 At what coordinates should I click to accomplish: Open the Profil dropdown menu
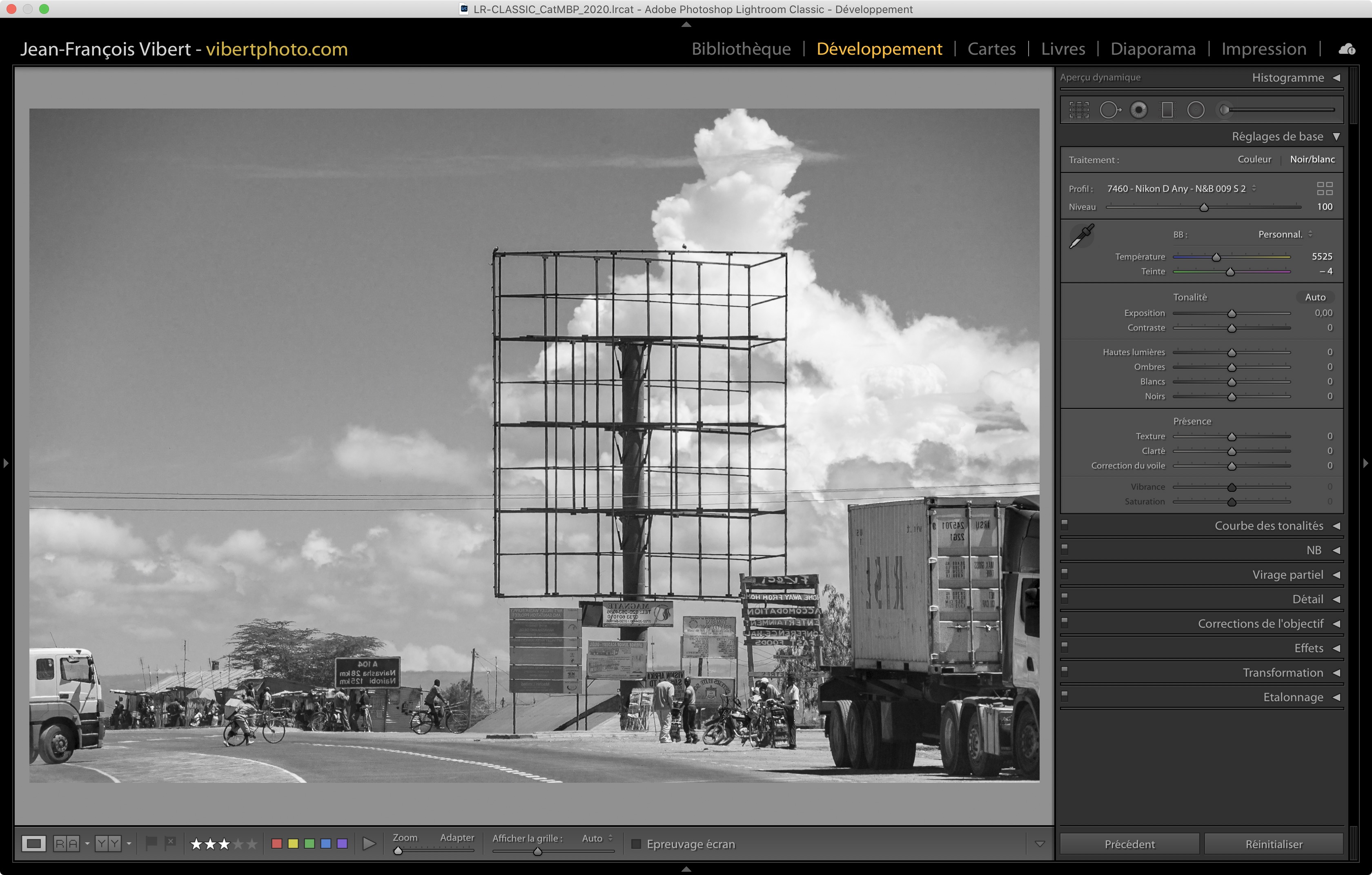1180,189
